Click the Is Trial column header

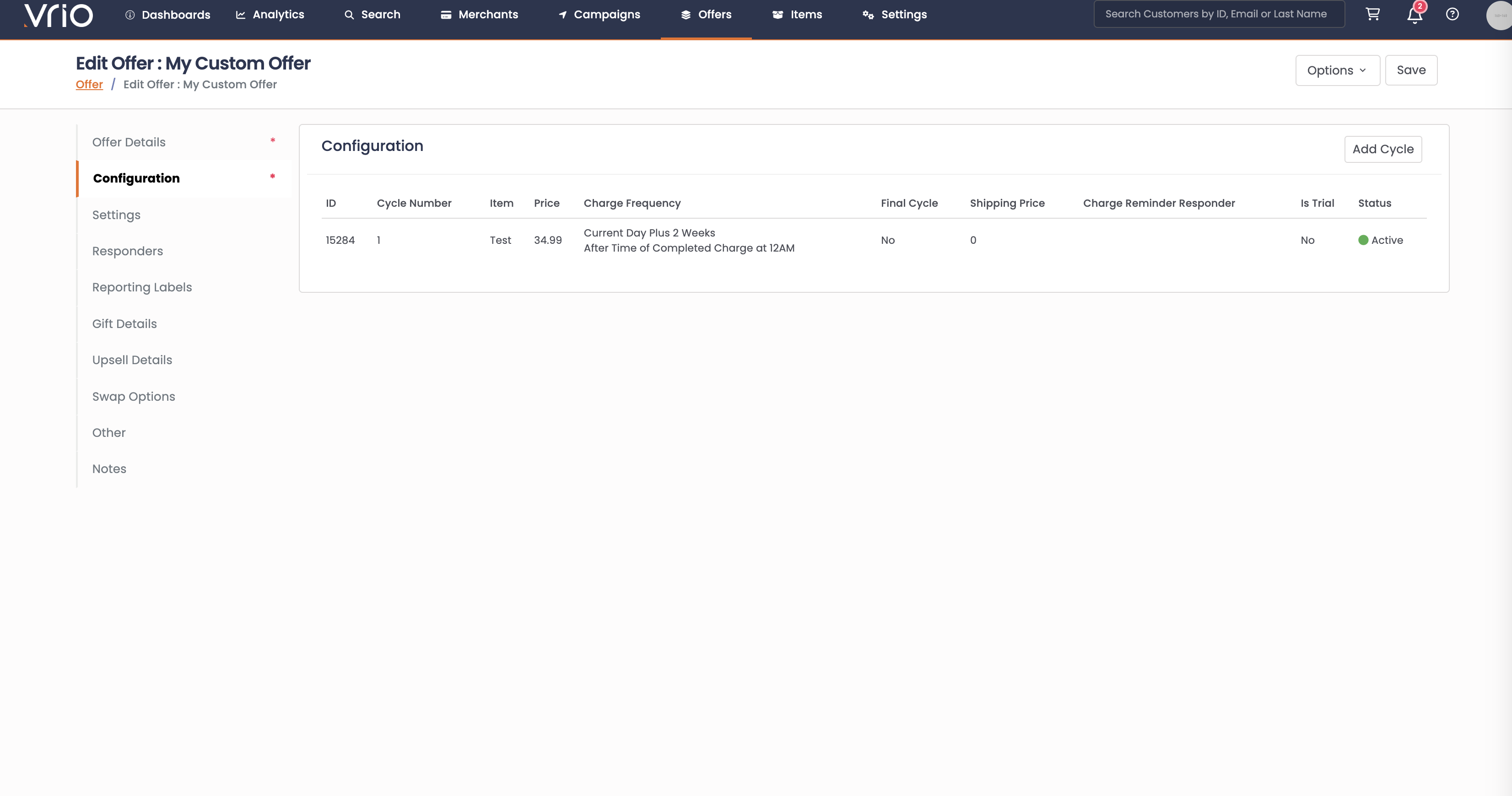1317,204
